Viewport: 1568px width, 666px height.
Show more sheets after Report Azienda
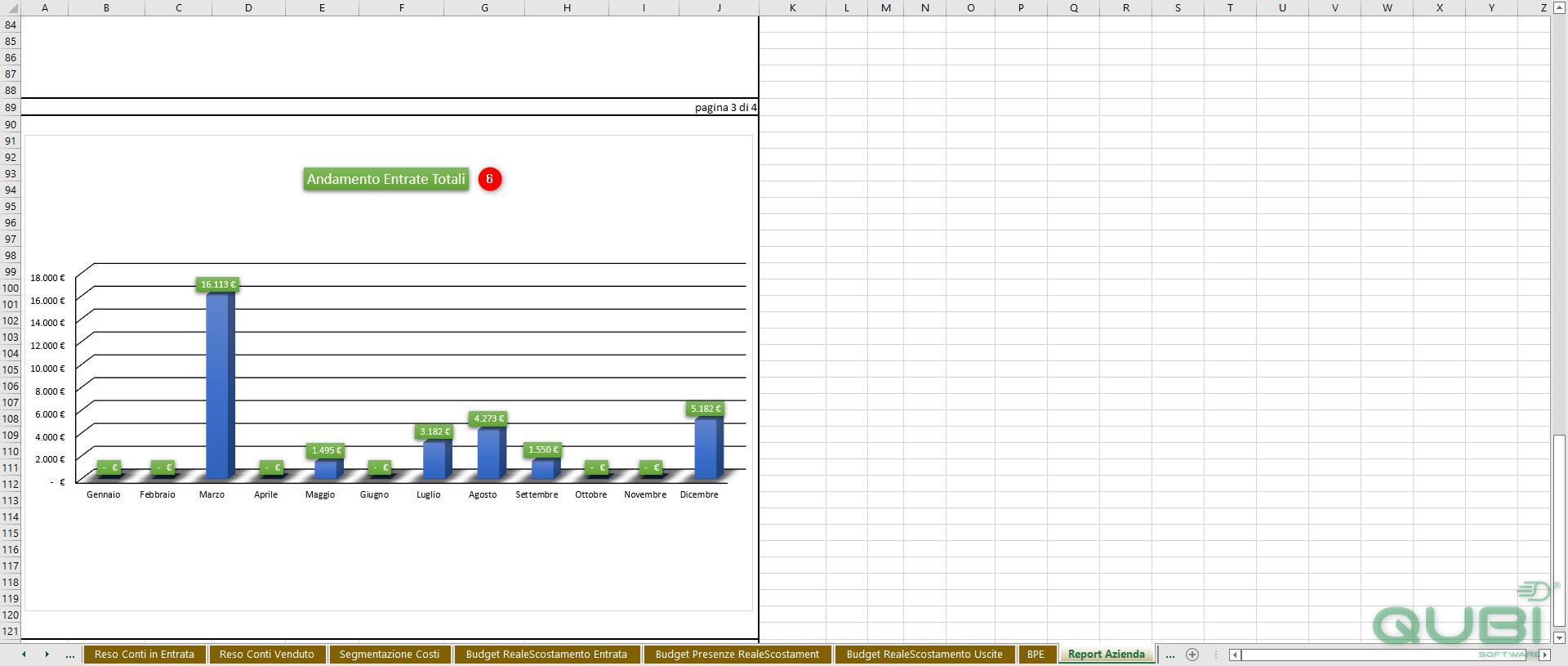(1170, 655)
